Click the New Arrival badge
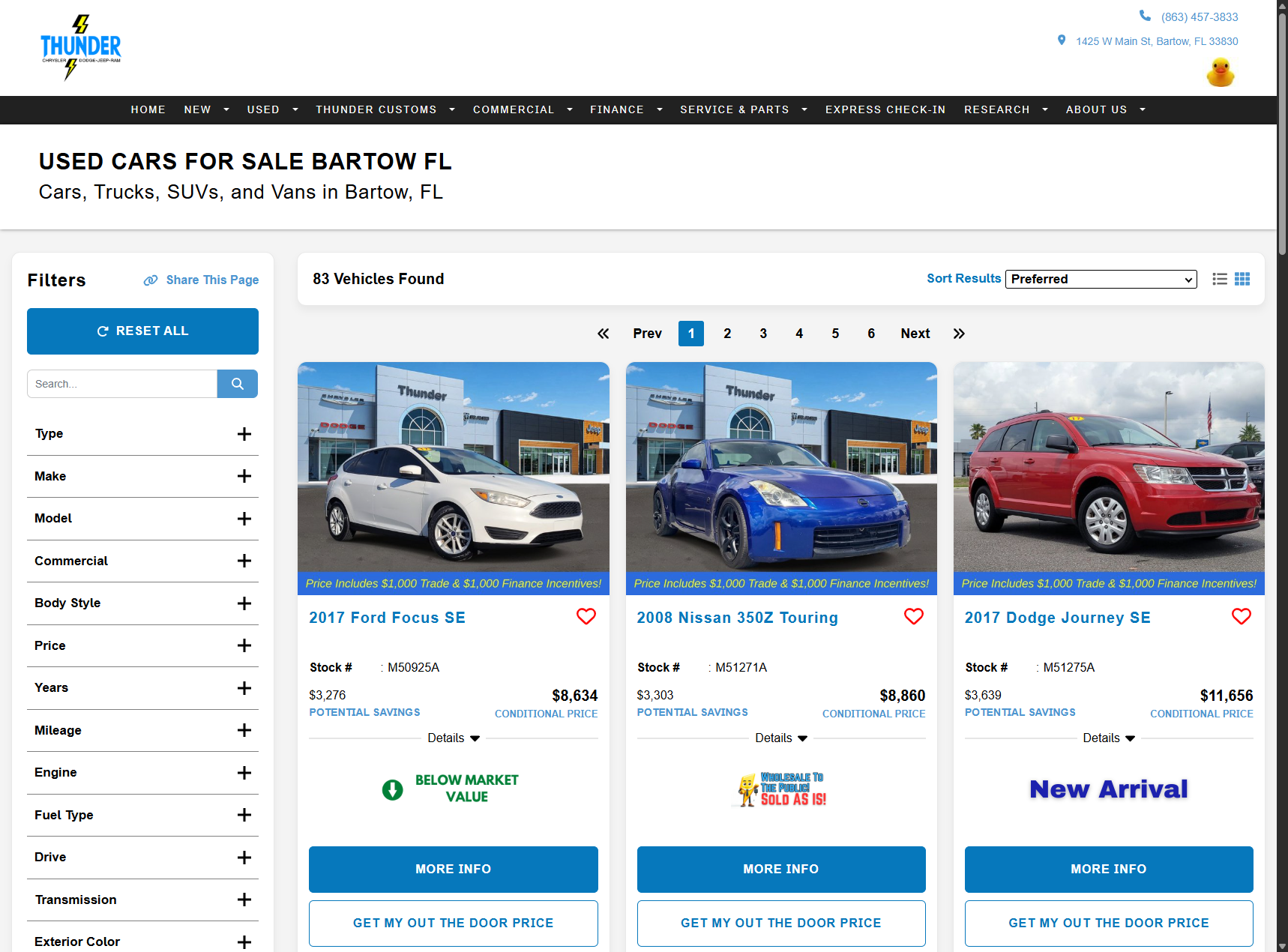This screenshot has height=952, width=1288. pyautogui.click(x=1109, y=789)
